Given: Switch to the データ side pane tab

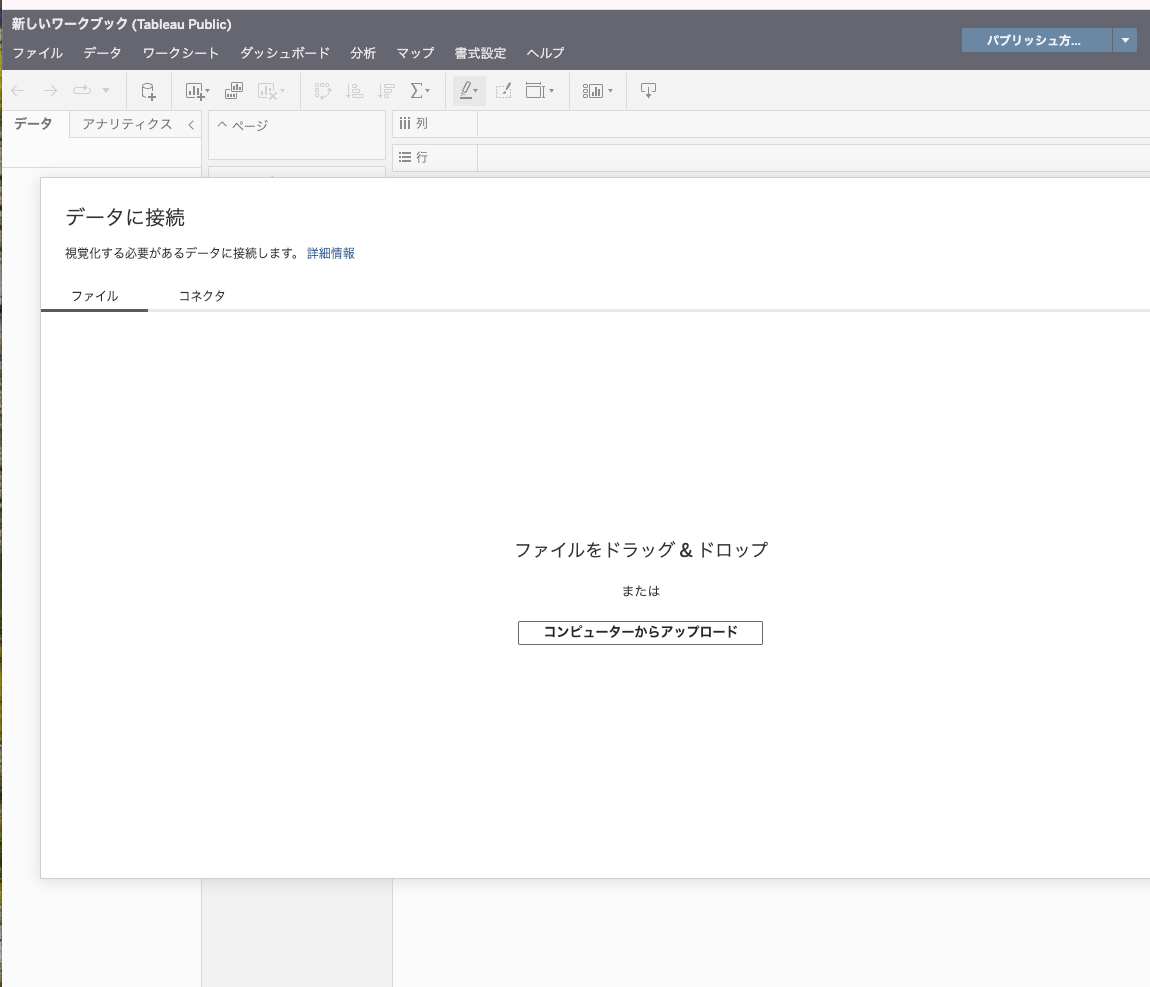Looking at the screenshot, I should click(x=33, y=124).
